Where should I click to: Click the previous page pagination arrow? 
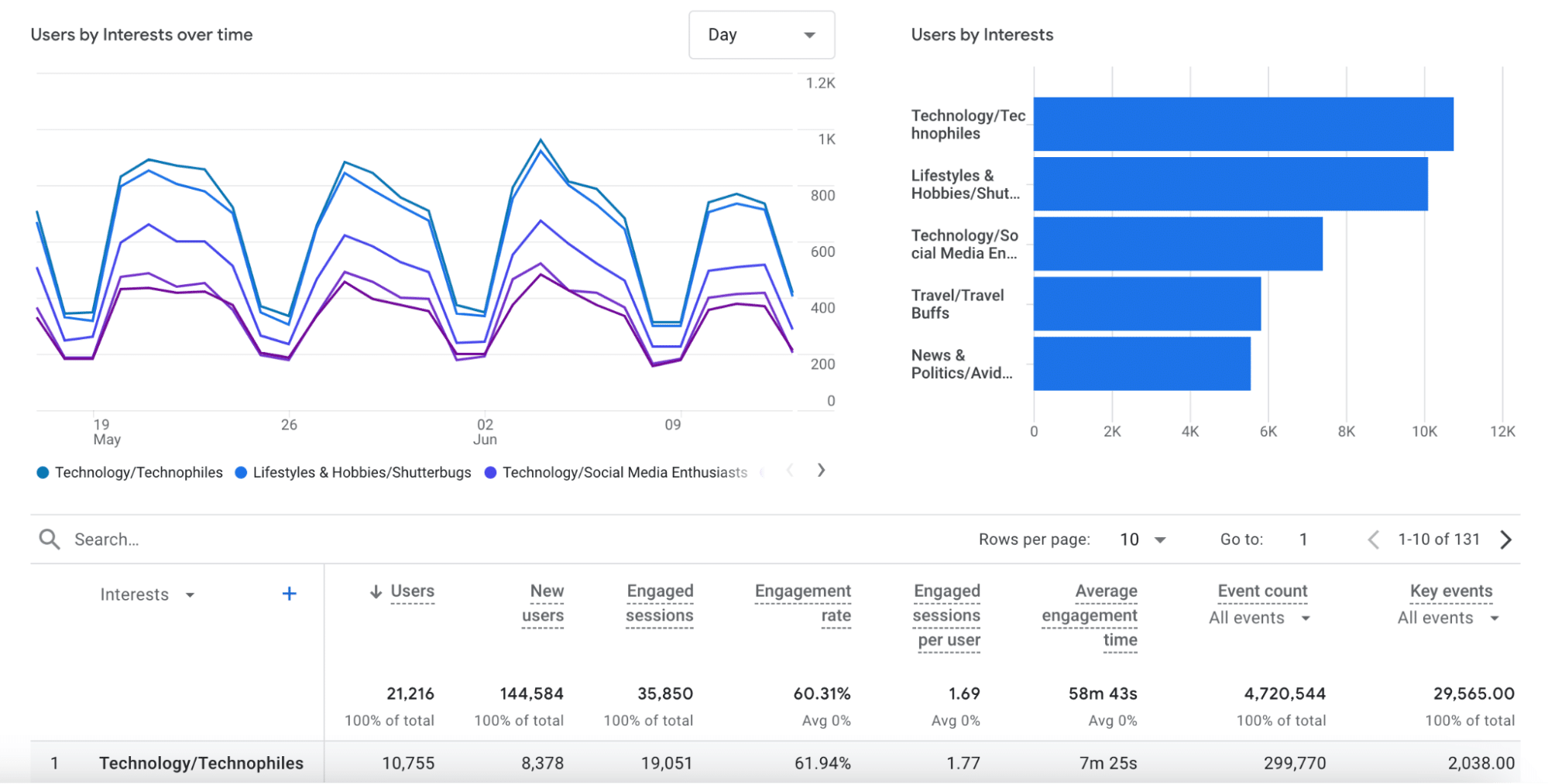tap(1374, 539)
